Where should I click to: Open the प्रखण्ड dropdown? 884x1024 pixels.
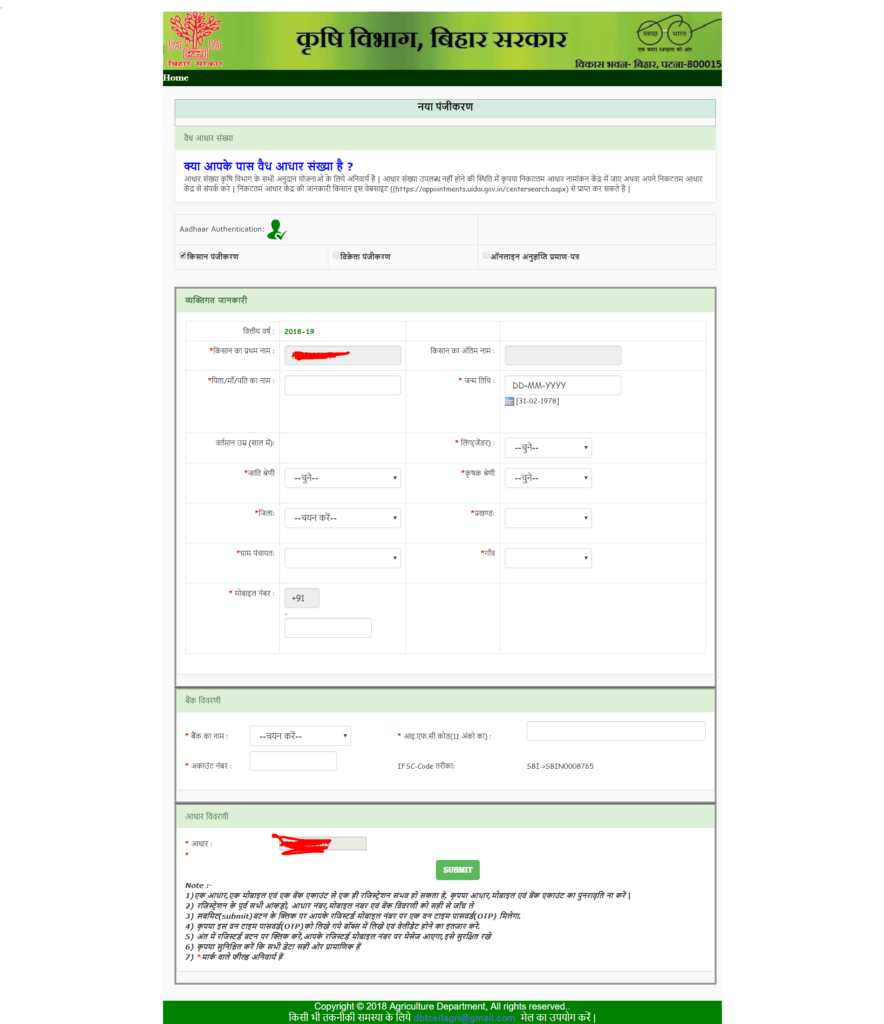548,518
